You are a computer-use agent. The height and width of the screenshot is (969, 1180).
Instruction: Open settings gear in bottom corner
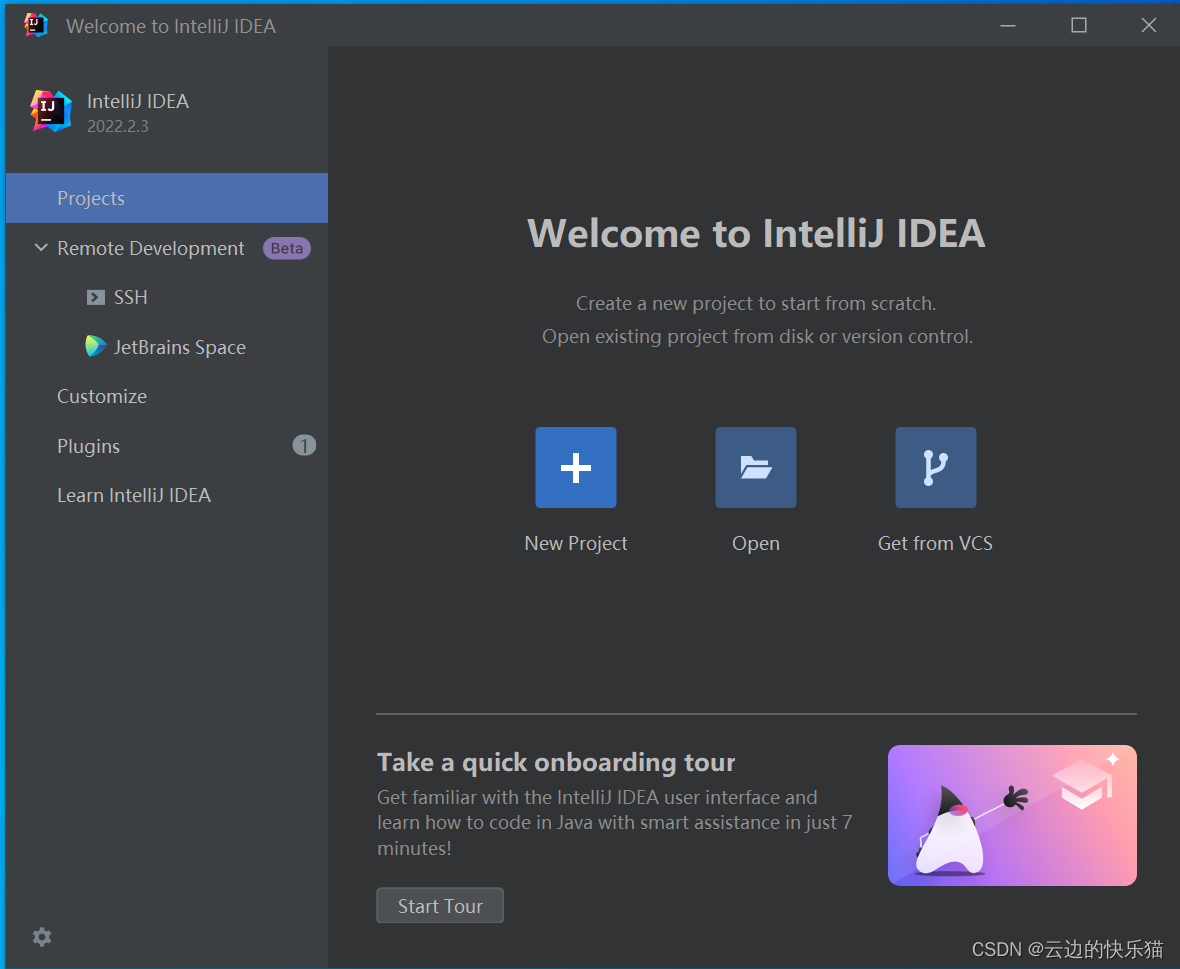point(42,937)
